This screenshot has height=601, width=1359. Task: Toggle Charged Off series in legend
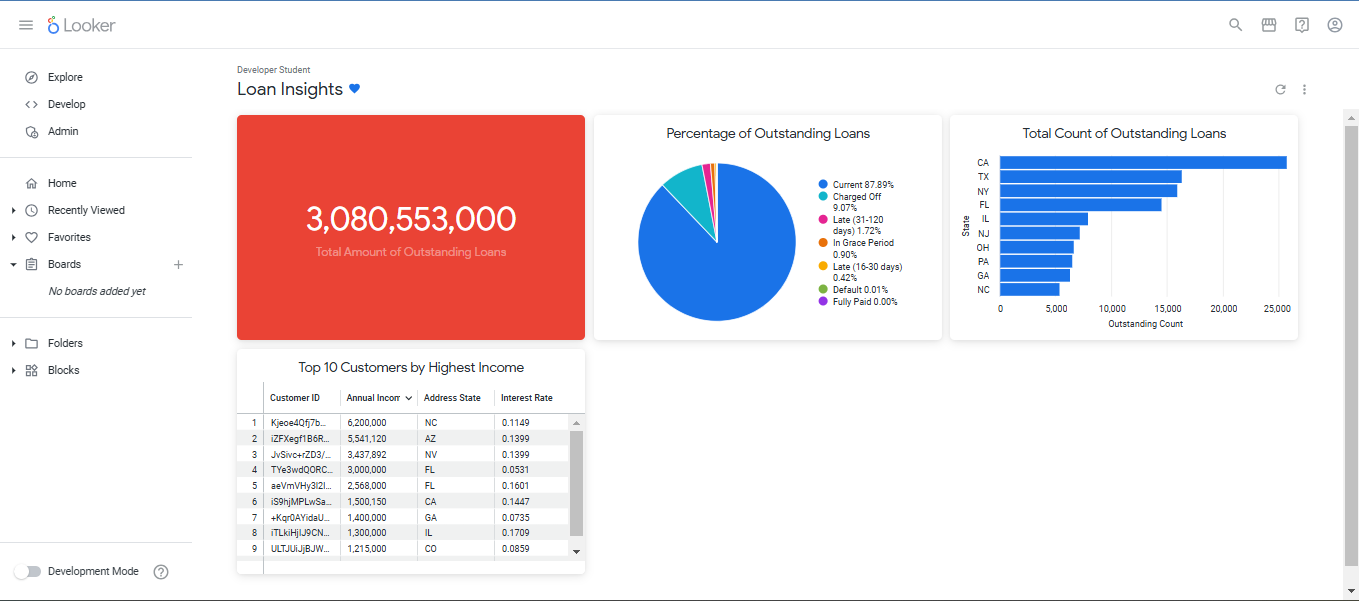click(x=856, y=197)
